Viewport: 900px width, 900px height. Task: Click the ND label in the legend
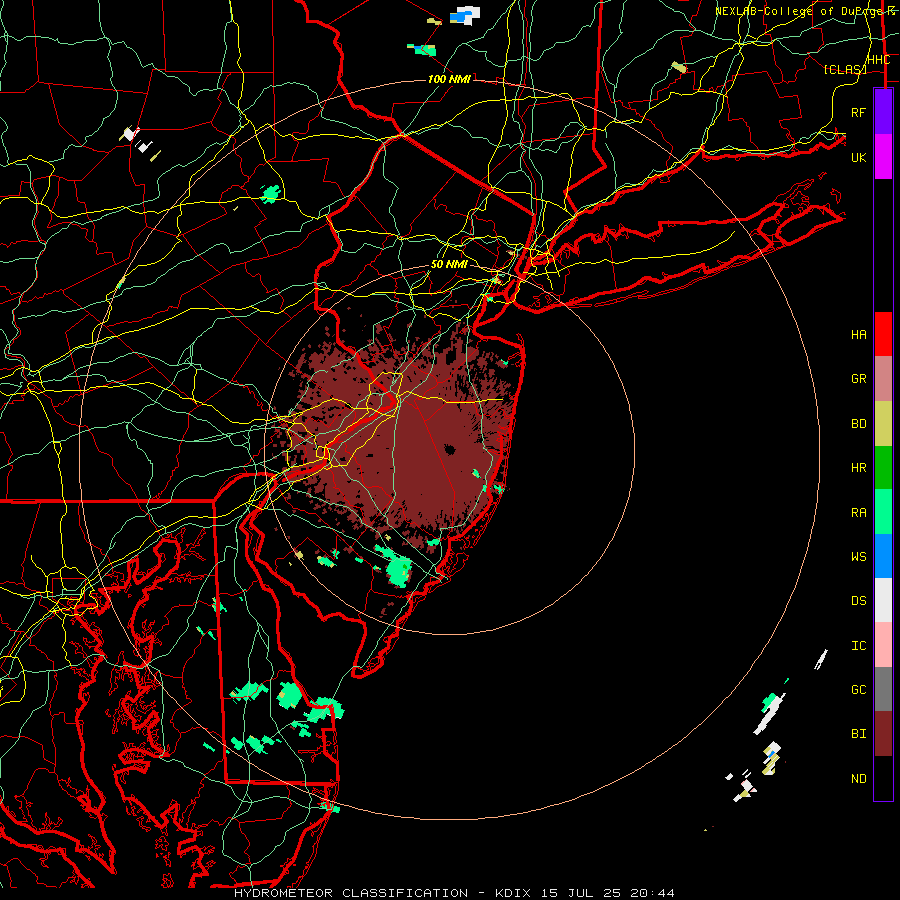[858, 779]
